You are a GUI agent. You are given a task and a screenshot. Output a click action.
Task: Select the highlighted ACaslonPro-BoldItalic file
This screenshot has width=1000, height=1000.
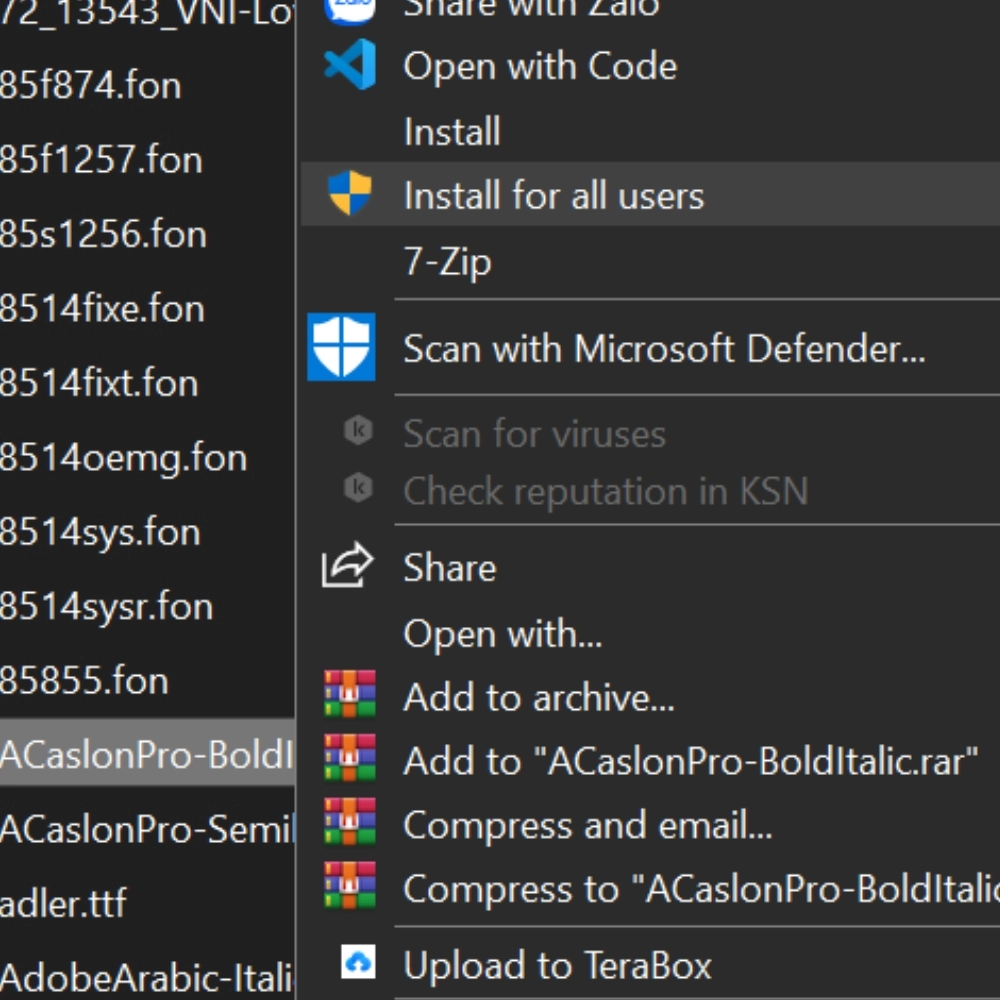147,753
